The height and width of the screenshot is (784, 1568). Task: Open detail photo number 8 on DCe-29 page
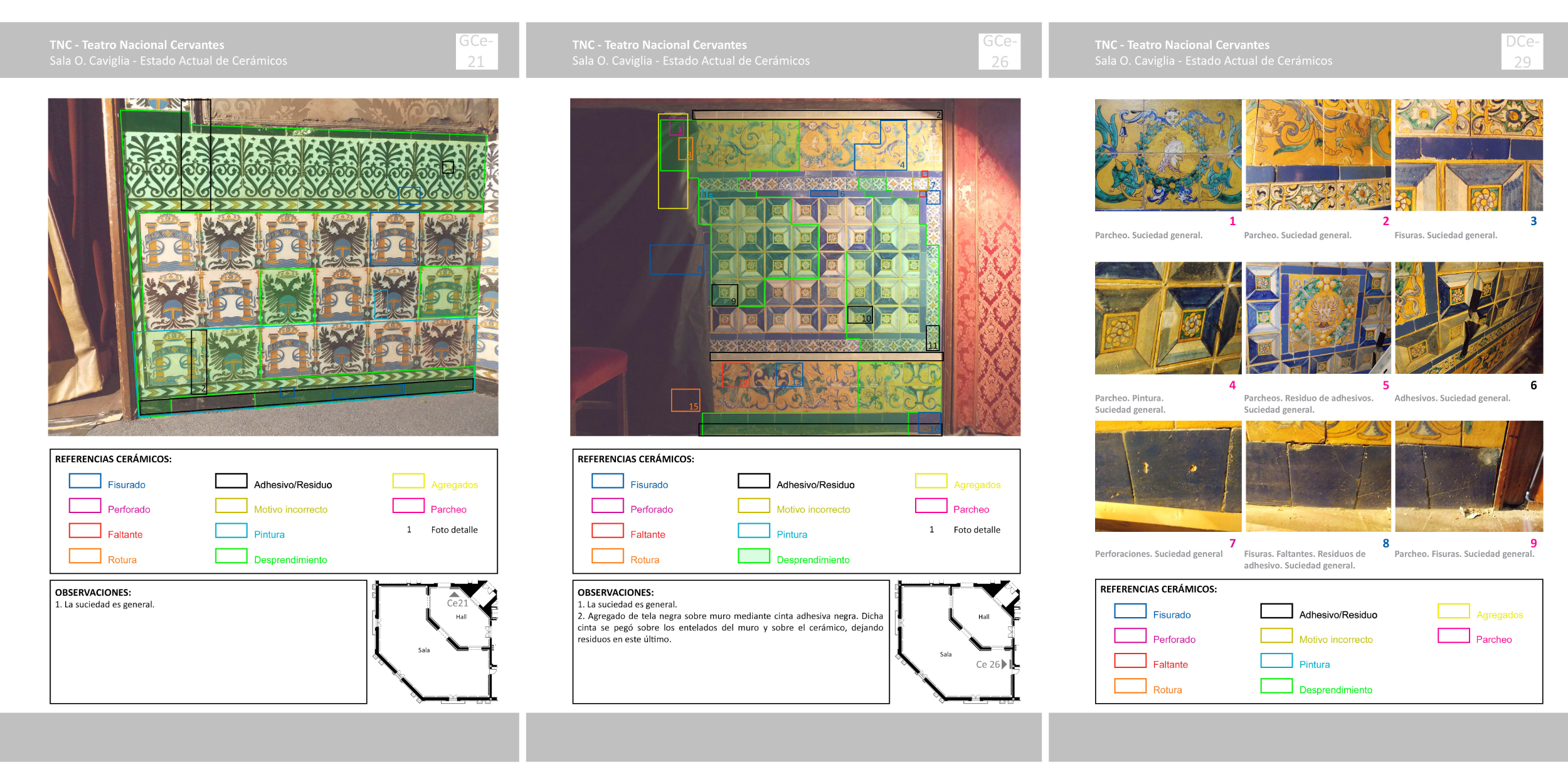tap(1318, 476)
